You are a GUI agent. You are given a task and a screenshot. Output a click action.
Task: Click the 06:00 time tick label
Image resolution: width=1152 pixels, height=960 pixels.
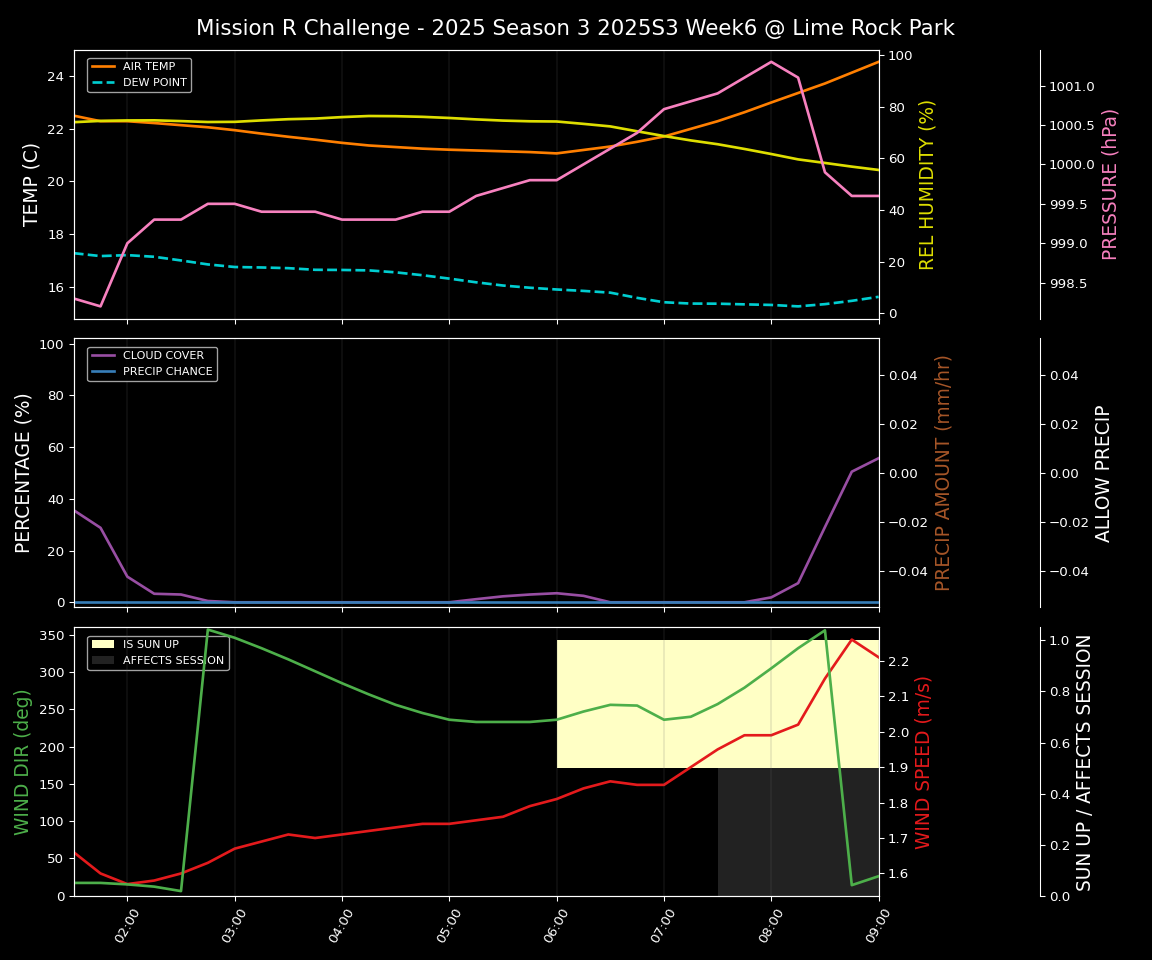[x=556, y=924]
